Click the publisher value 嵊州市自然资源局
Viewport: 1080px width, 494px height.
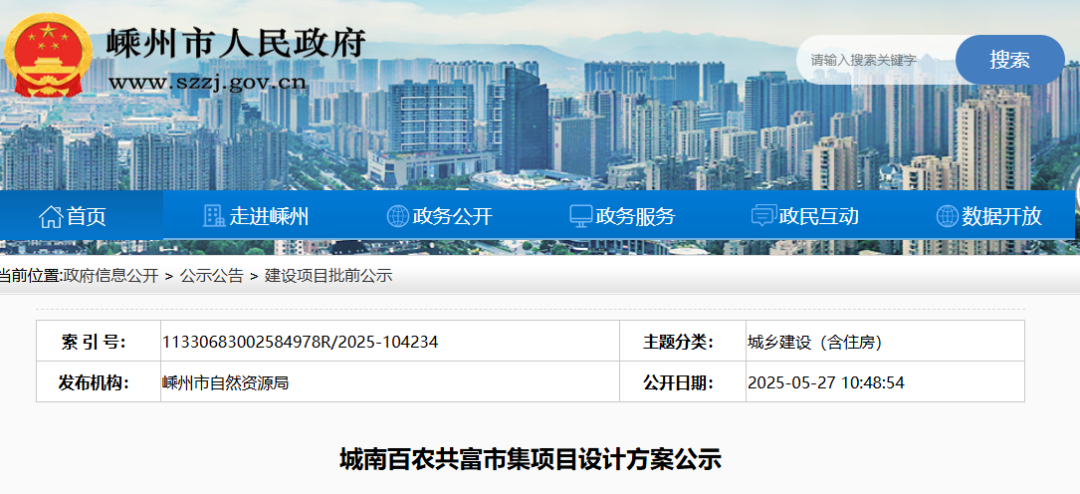click(x=225, y=382)
